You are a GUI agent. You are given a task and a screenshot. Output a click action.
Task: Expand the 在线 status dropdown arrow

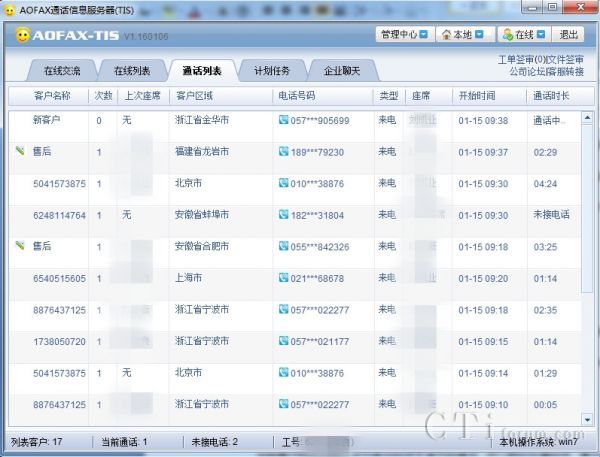point(543,35)
